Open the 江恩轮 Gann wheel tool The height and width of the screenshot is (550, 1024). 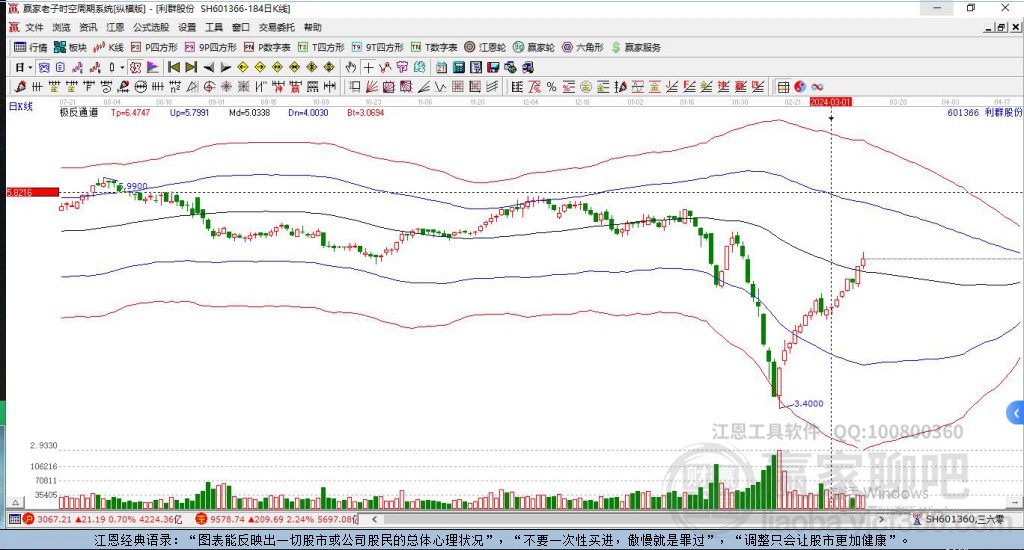click(485, 47)
